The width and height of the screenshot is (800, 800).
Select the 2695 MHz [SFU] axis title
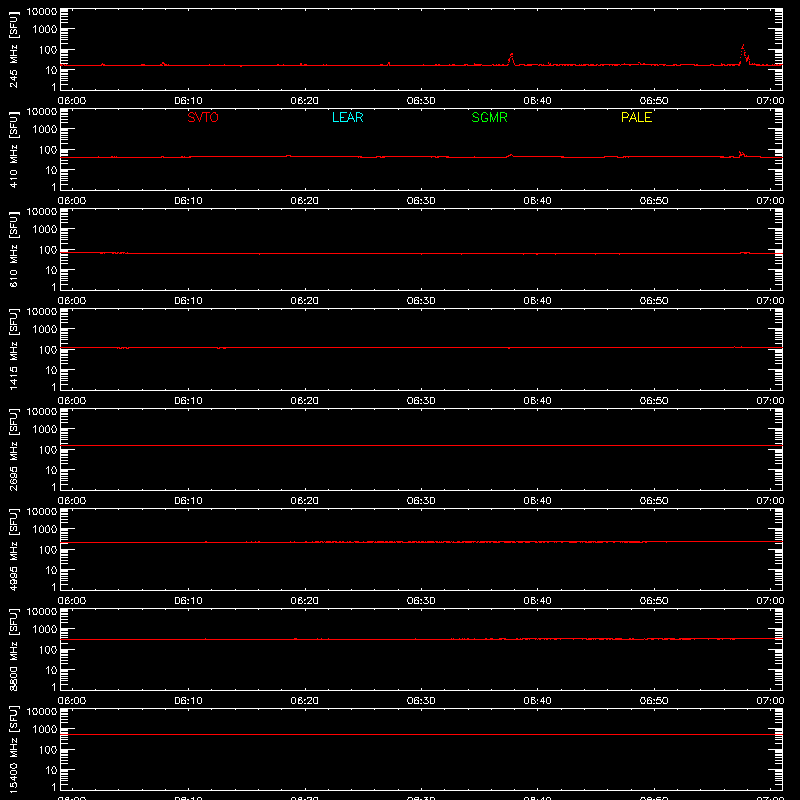pyautogui.click(x=13, y=449)
